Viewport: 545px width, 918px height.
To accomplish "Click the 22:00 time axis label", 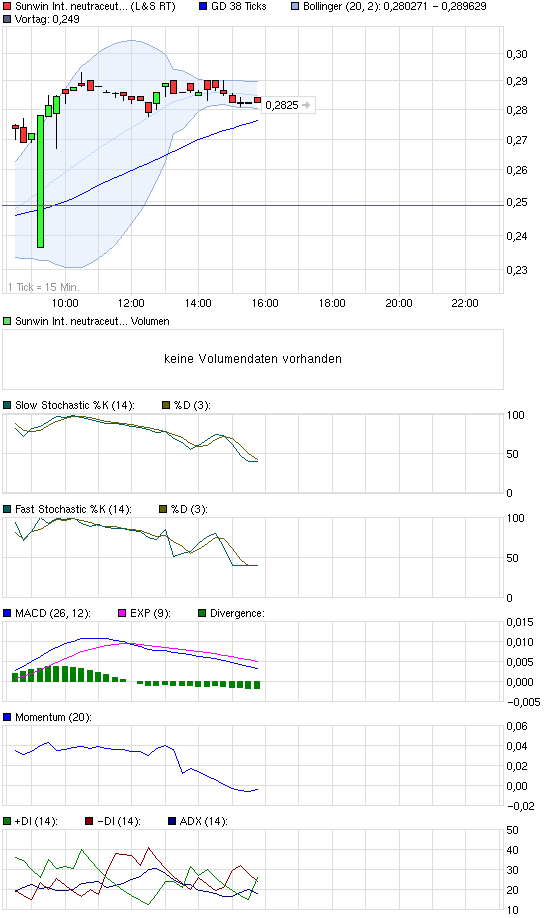I will pos(465,303).
